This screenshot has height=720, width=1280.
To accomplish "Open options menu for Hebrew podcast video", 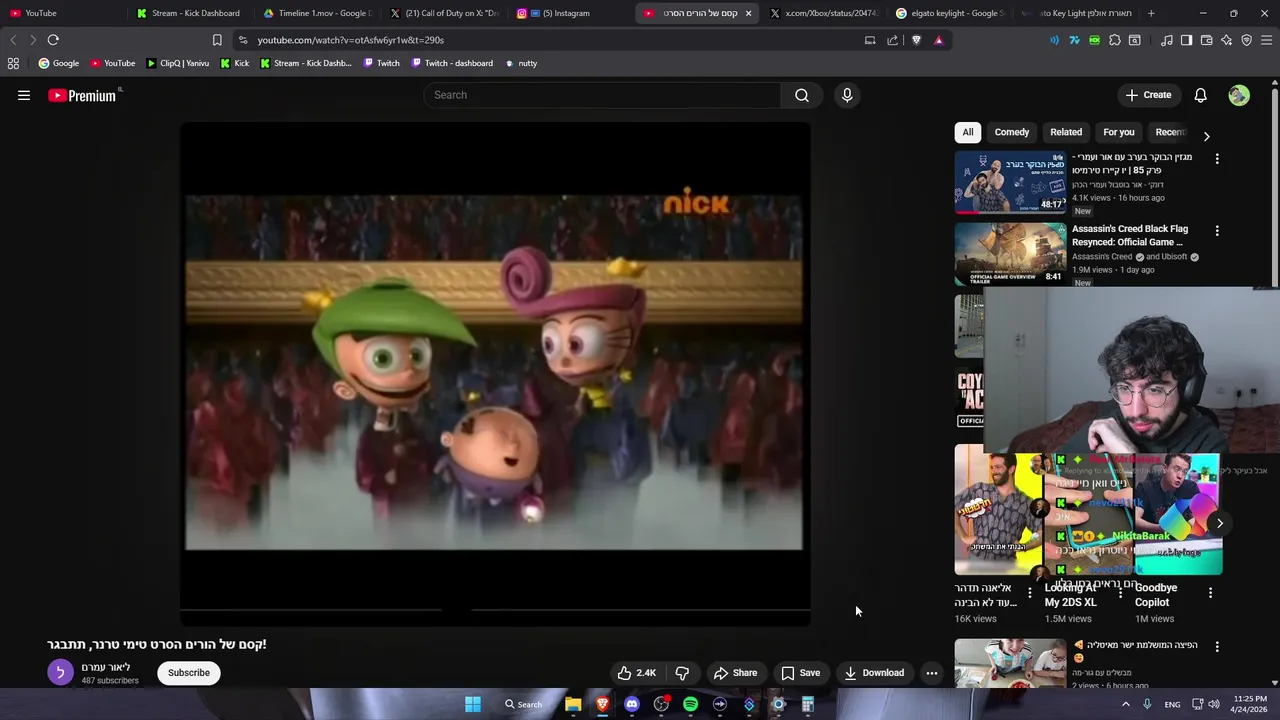I will tap(1217, 159).
